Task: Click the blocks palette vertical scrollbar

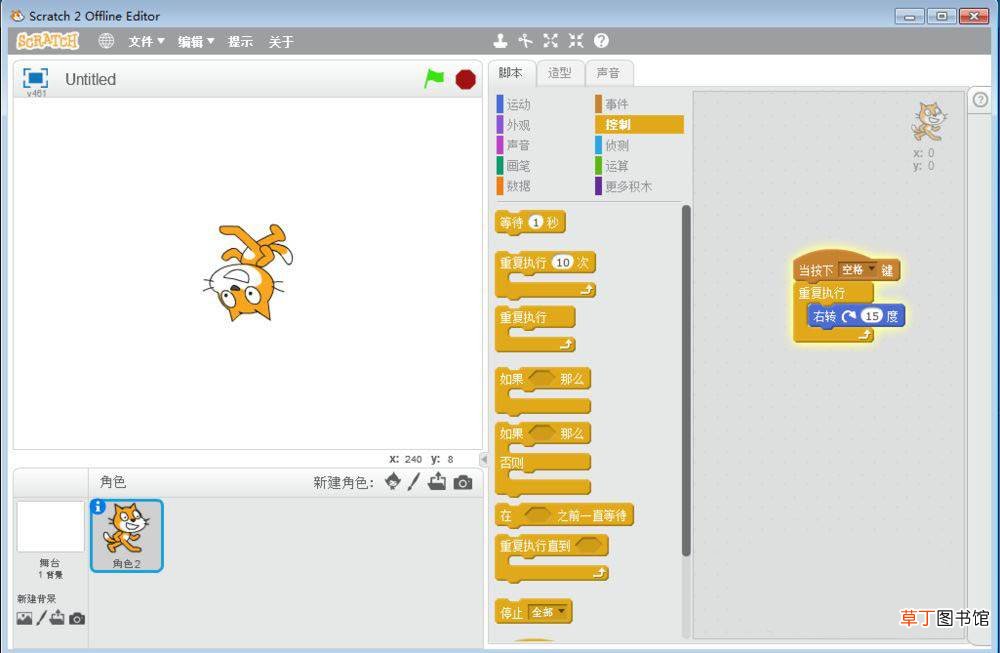Action: [686, 380]
